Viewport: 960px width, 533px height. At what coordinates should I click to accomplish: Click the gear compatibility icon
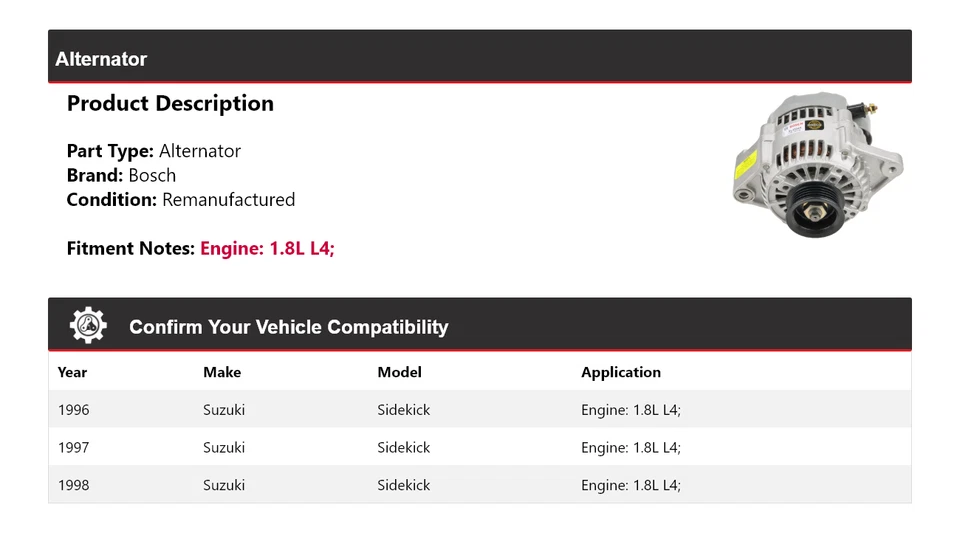(x=88, y=326)
